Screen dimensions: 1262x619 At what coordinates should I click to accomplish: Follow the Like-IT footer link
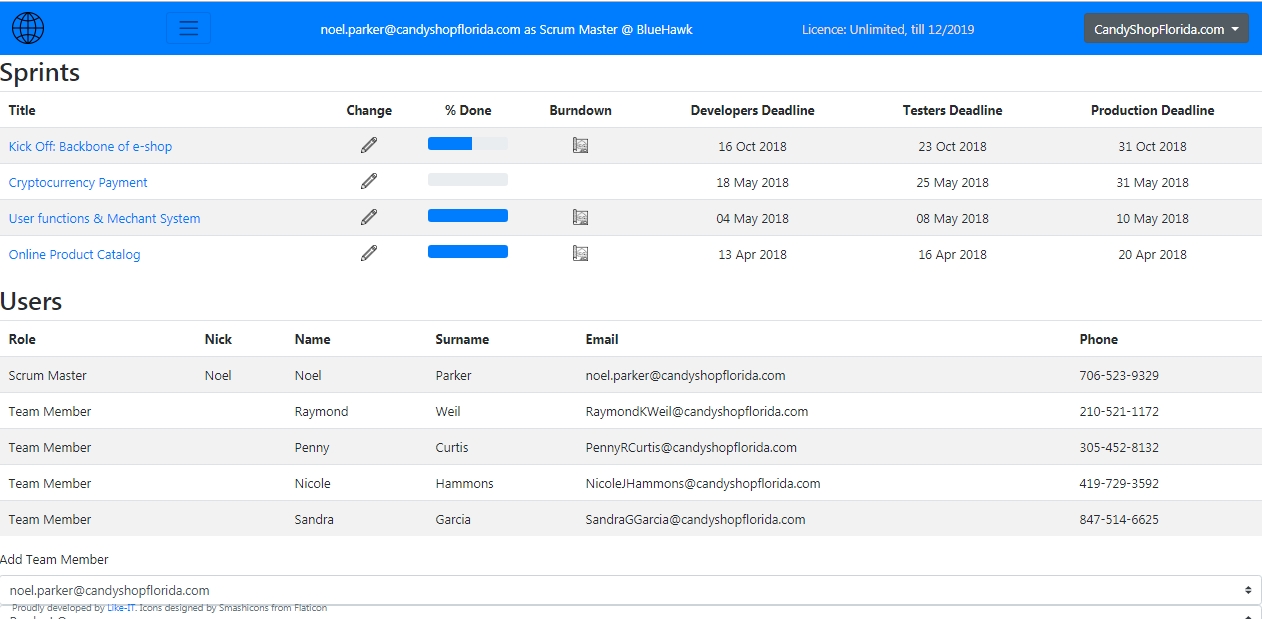click(121, 608)
